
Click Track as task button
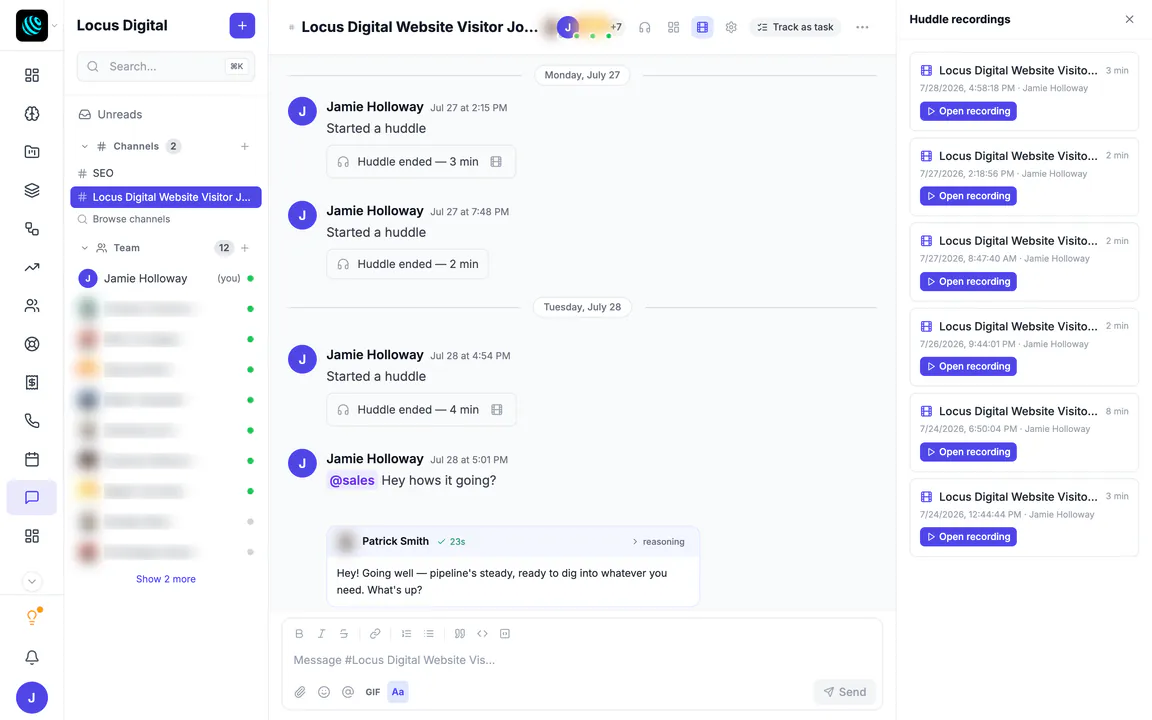(x=796, y=27)
